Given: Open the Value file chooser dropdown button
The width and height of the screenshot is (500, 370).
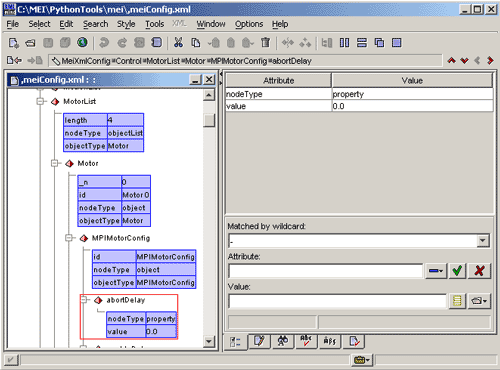Looking at the screenshot, I should tap(479, 301).
